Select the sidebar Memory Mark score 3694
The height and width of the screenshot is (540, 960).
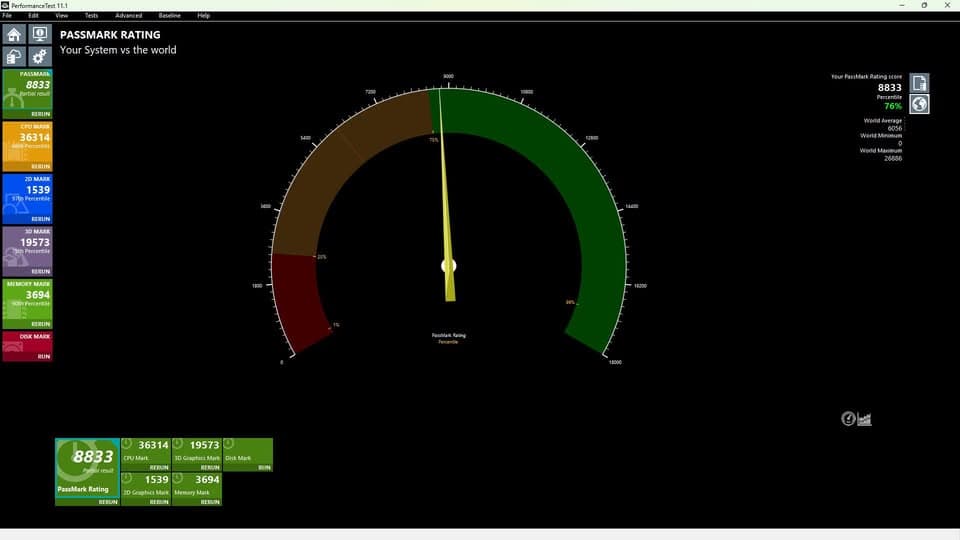[38, 294]
